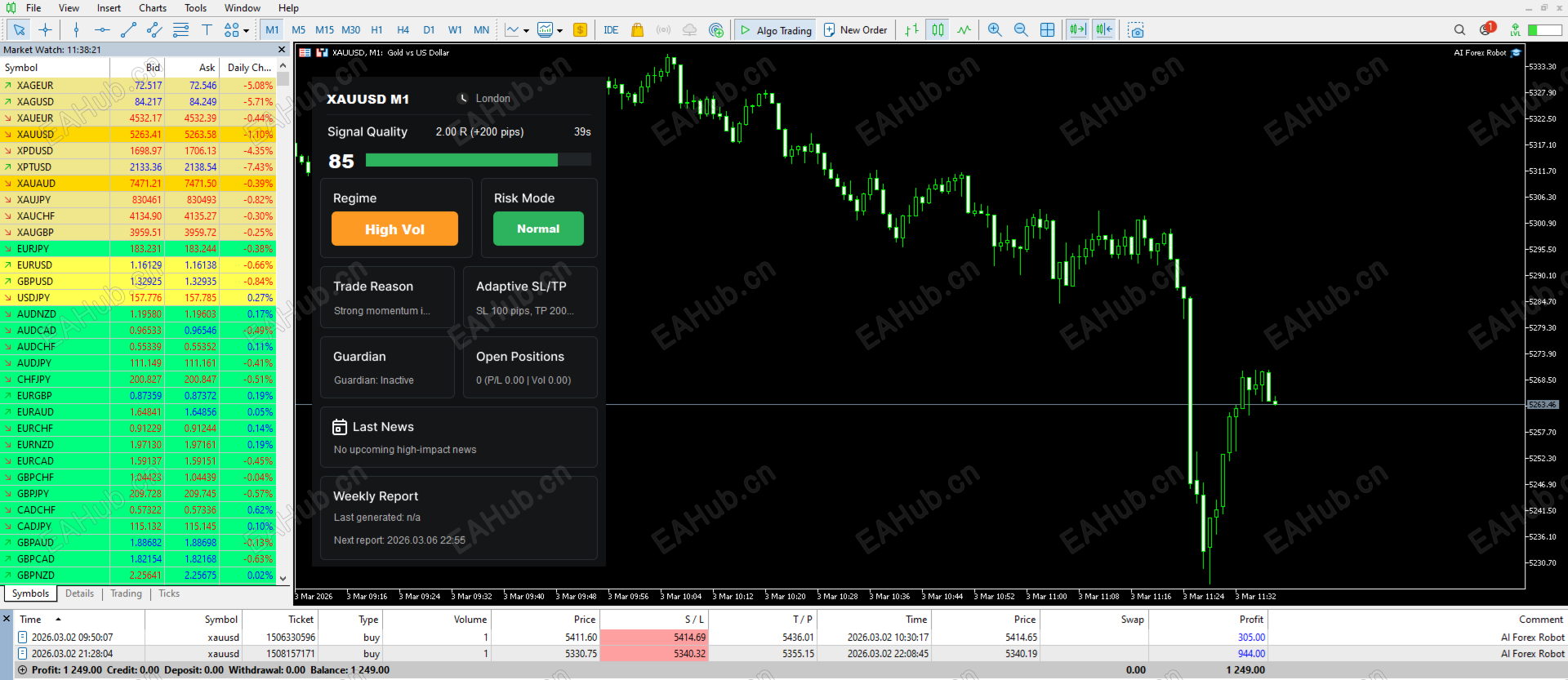1568x680 pixels.
Task: Click the orange High Vol regime button
Action: click(394, 229)
